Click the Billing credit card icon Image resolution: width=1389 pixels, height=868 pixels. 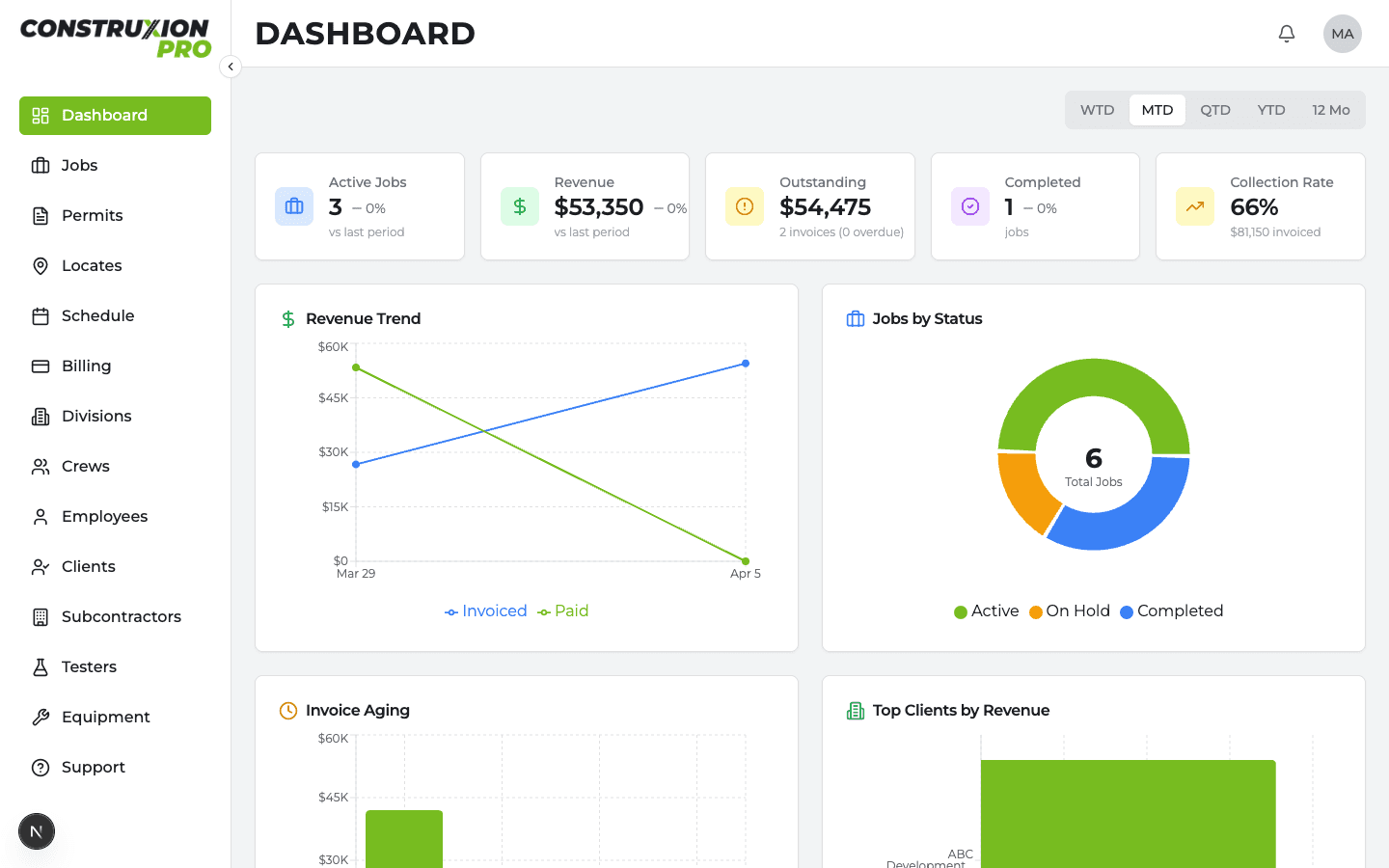point(41,366)
